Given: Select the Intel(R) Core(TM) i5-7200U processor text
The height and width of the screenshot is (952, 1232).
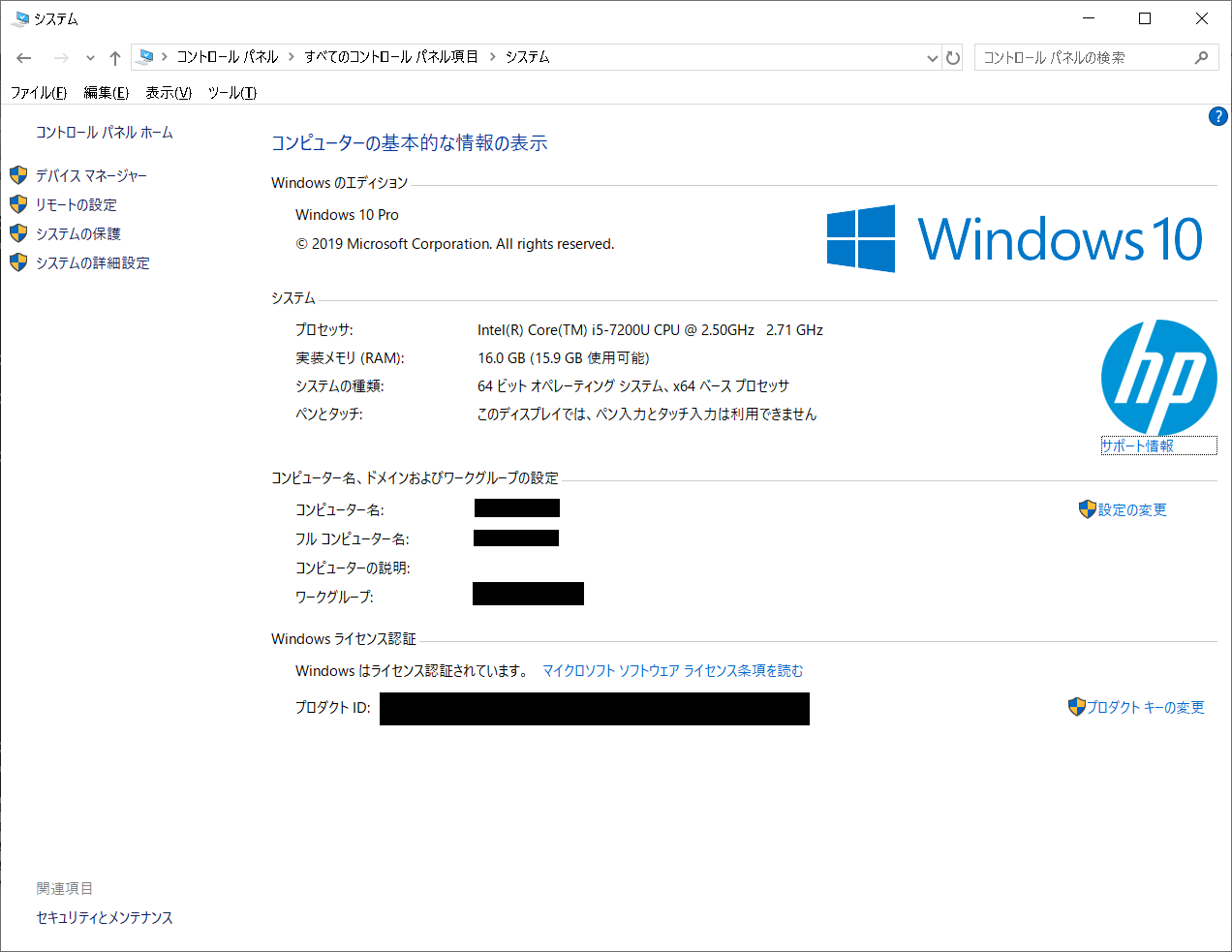Looking at the screenshot, I should click(650, 330).
